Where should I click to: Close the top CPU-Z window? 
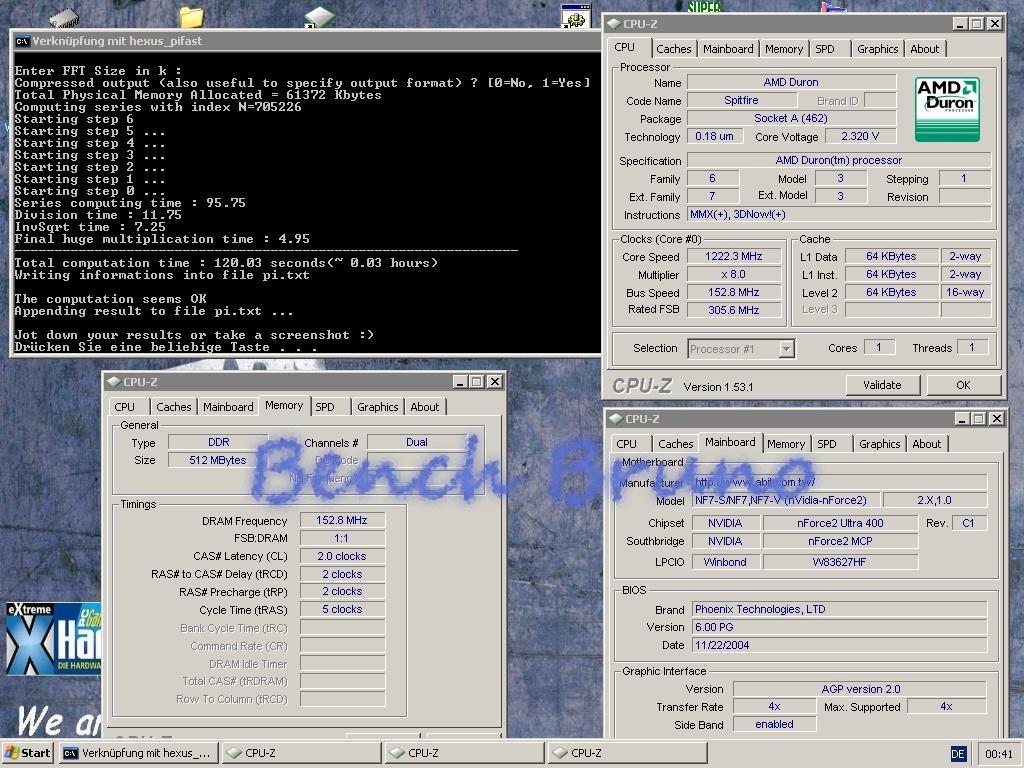pyautogui.click(x=995, y=24)
